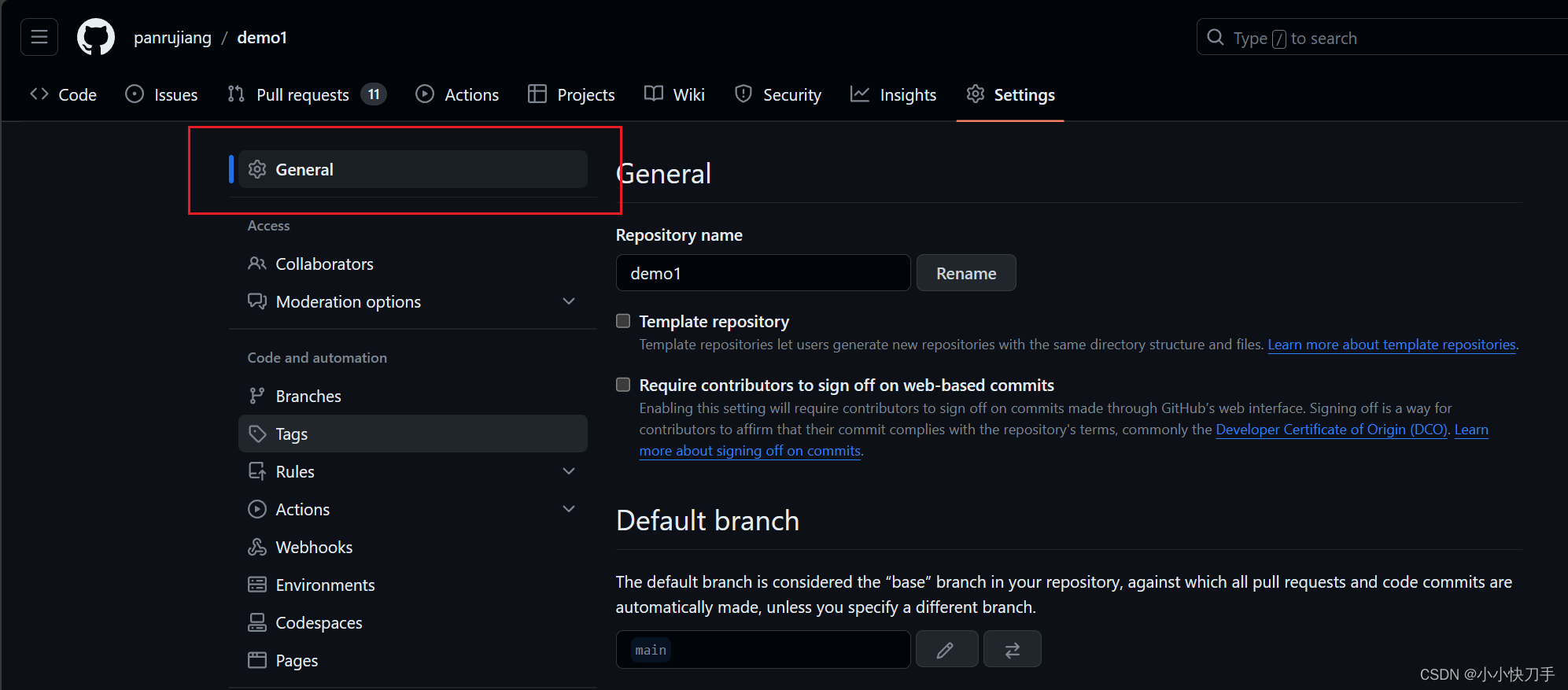Expand the sidebar Actions submenu chevron
Screen dimensions: 1568x690
569,509
